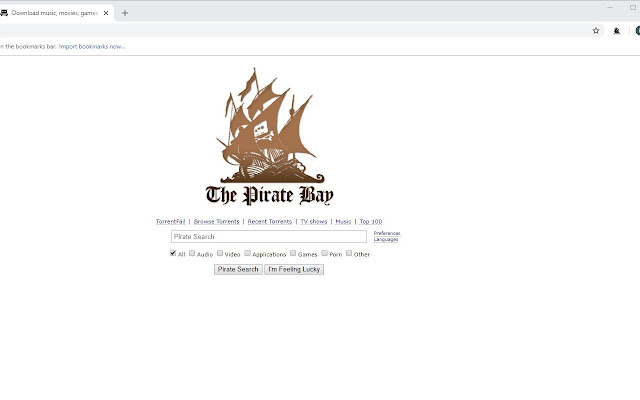The width and height of the screenshot is (640, 400).
Task: Maximize the browser window
Action: [633, 7]
